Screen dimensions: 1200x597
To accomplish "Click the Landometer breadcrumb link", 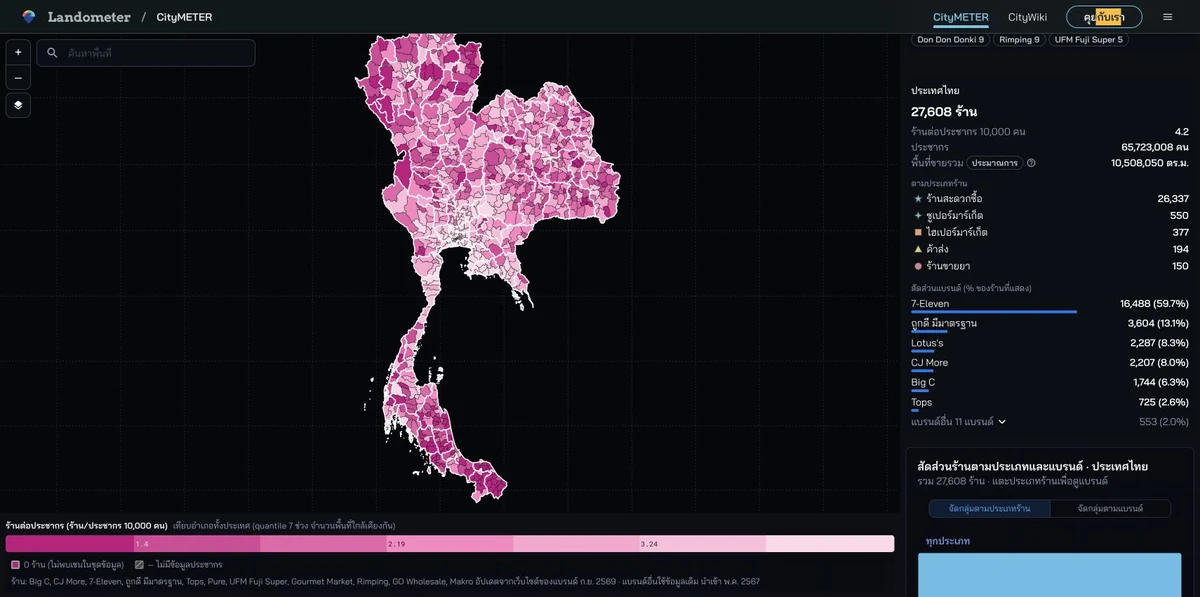I will click(x=89, y=17).
